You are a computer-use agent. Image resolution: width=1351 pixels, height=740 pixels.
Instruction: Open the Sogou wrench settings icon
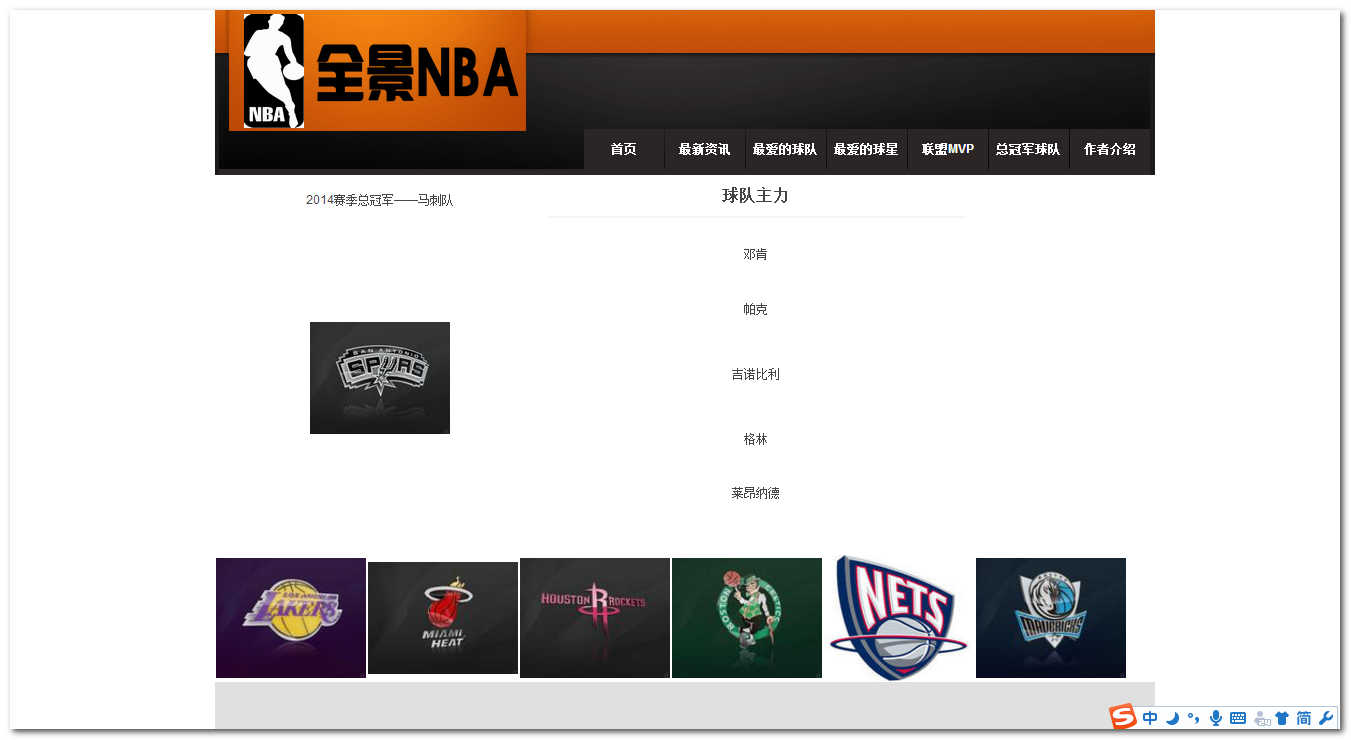click(1326, 718)
